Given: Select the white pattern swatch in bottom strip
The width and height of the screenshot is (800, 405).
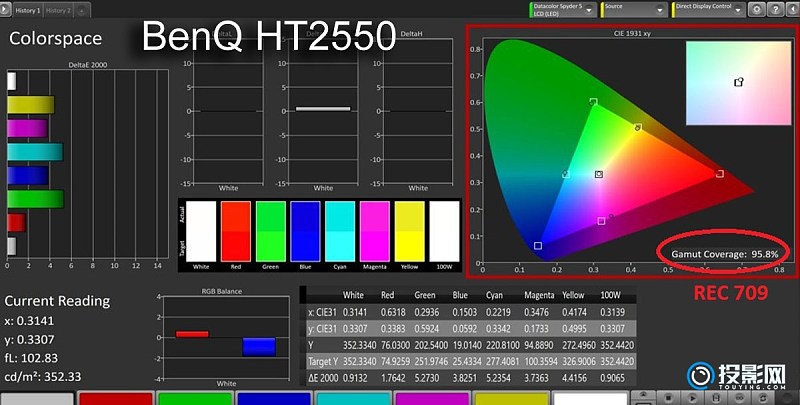Looking at the screenshot, I should (x=590, y=399).
